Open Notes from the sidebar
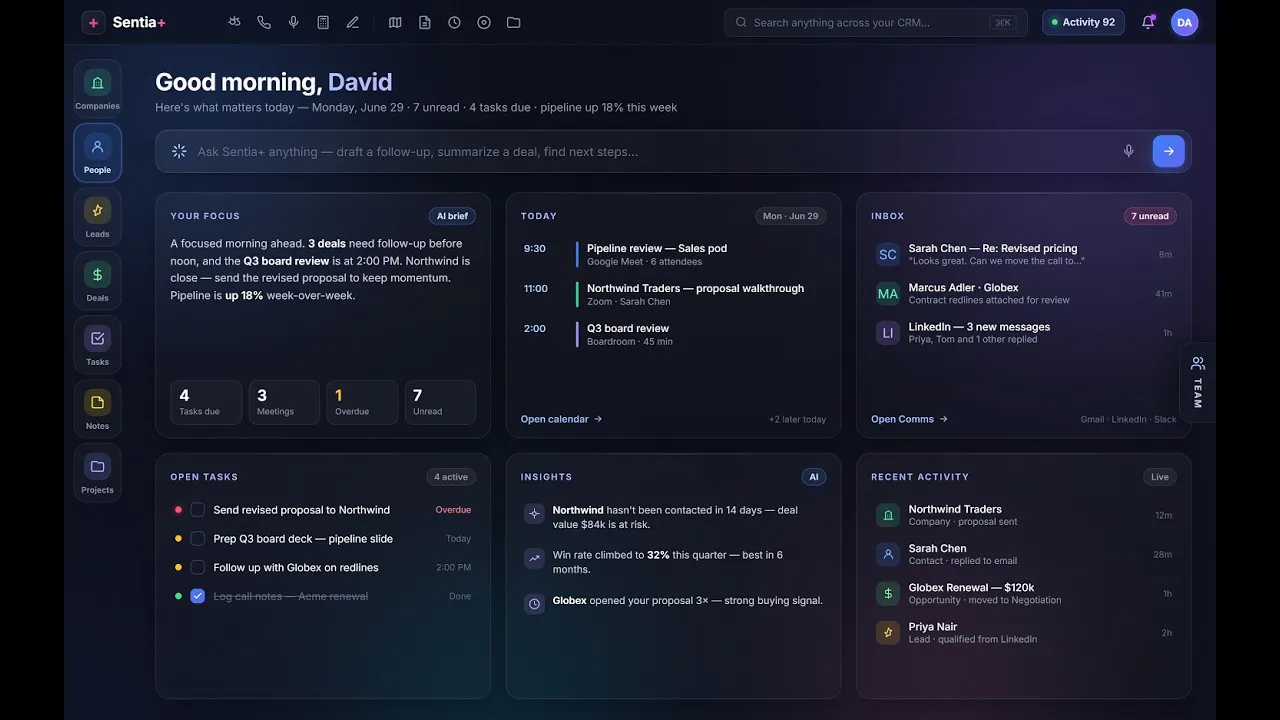1280x720 pixels. [x=97, y=409]
